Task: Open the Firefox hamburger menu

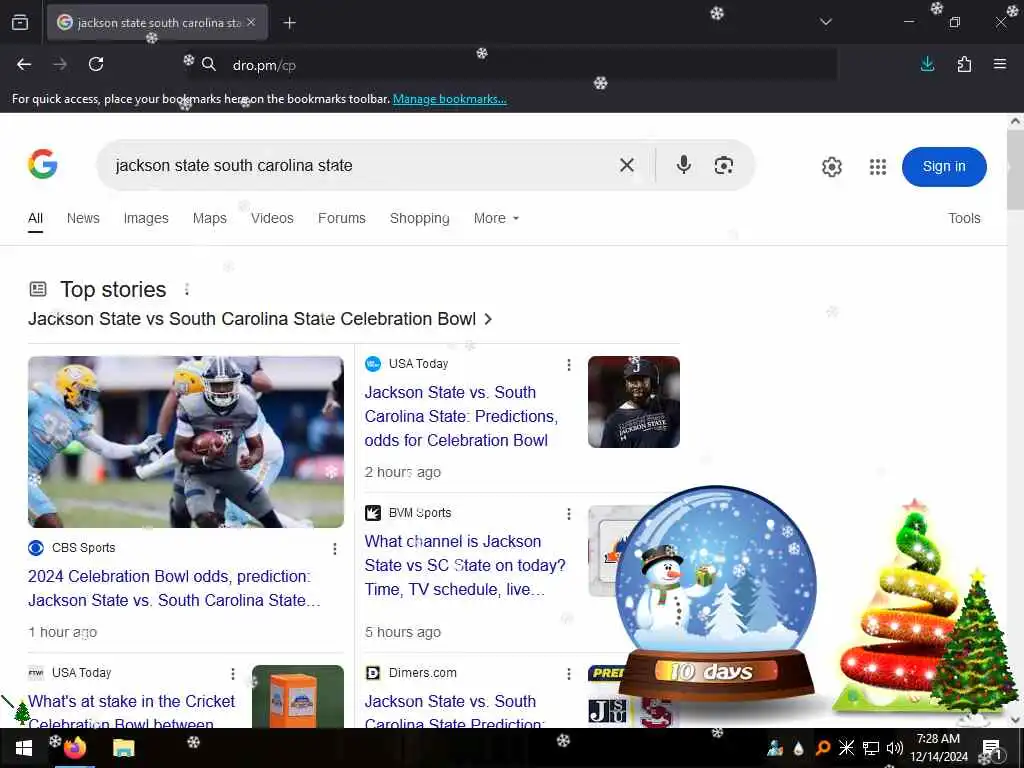Action: [x=1000, y=64]
